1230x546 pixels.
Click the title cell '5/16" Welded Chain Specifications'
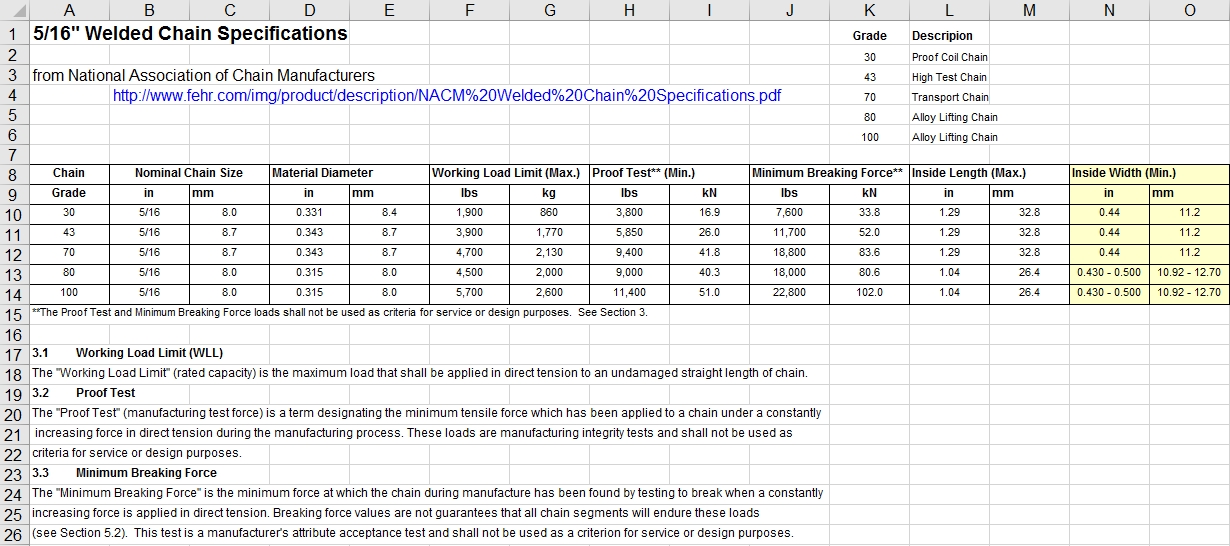[190, 33]
